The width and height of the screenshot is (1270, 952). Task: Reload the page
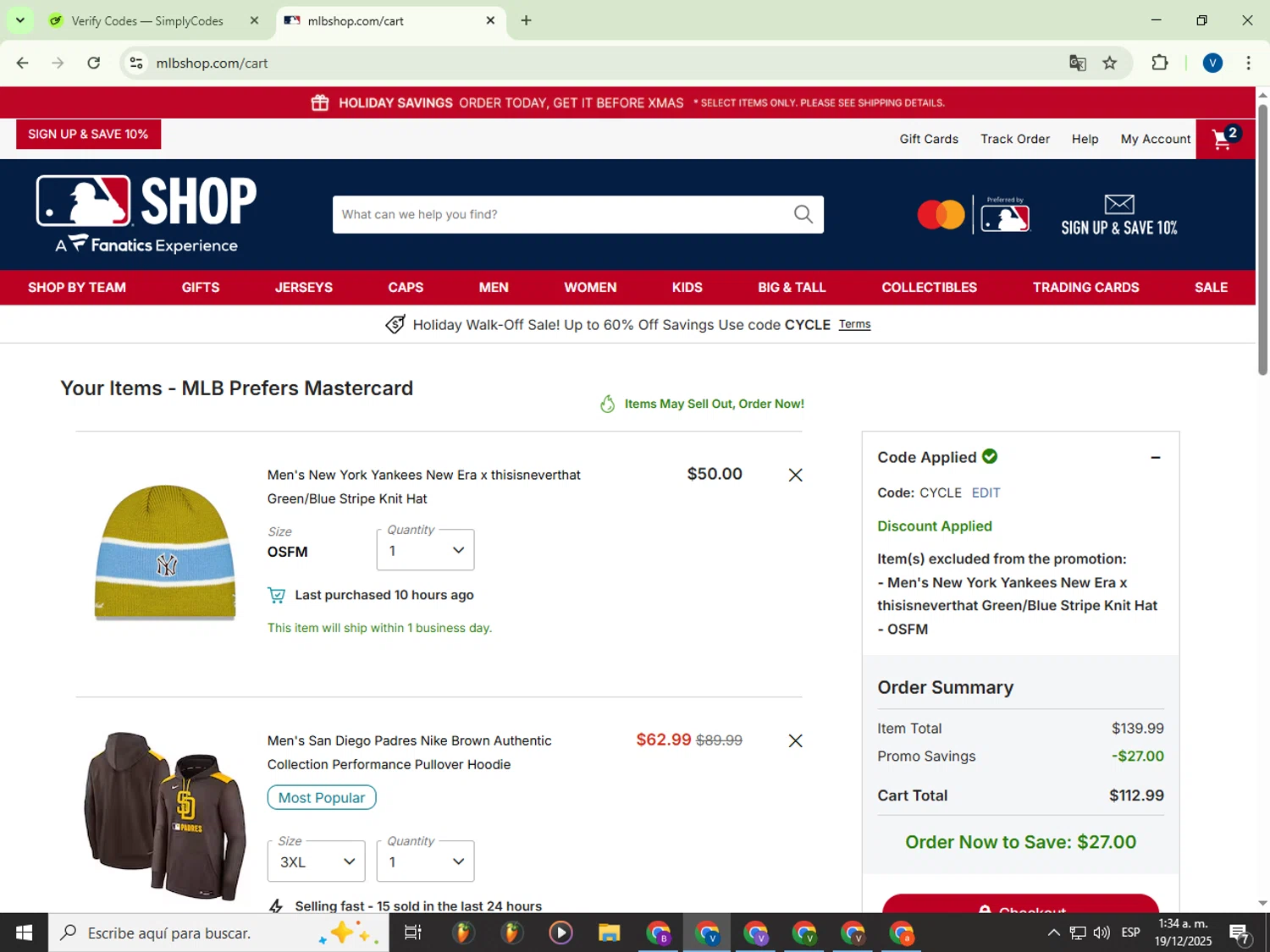pyautogui.click(x=94, y=63)
